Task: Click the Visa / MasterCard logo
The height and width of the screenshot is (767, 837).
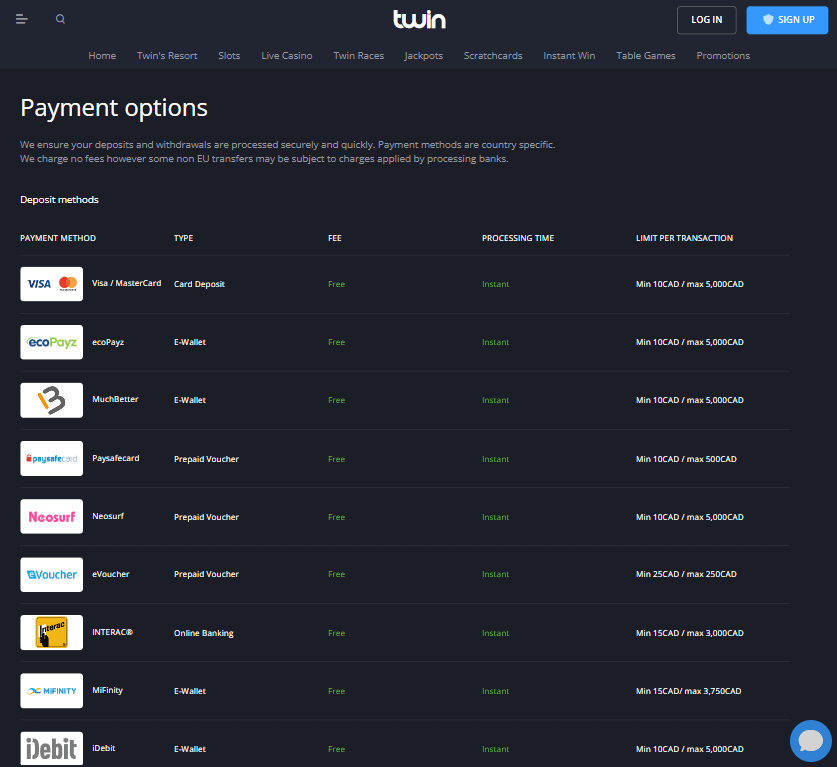Action: coord(52,284)
